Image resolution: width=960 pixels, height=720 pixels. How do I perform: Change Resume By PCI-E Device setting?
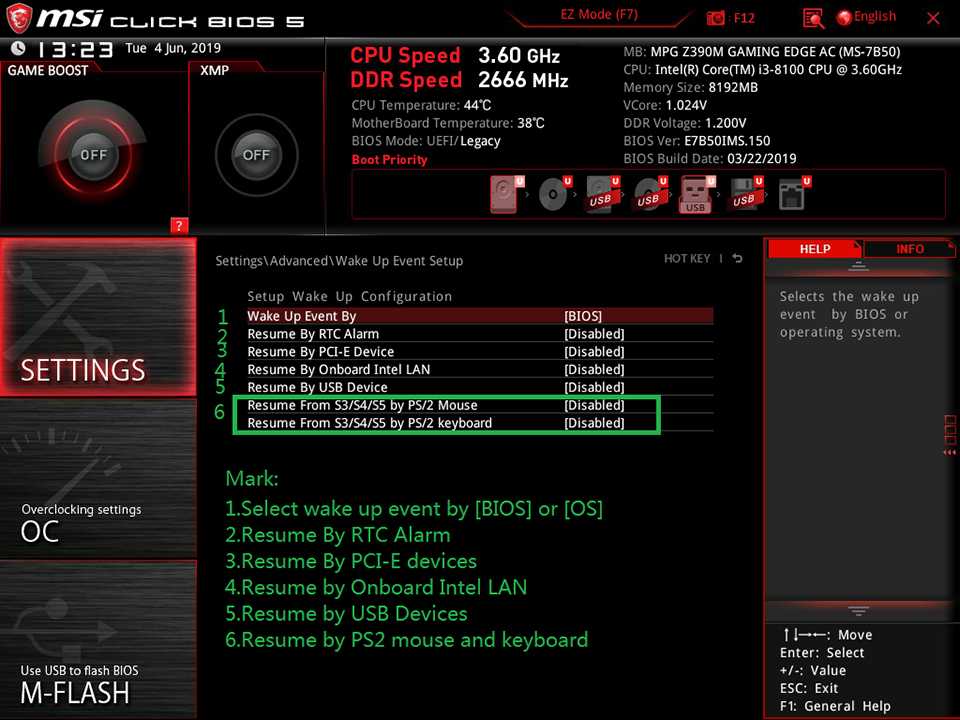pyautogui.click(x=593, y=352)
